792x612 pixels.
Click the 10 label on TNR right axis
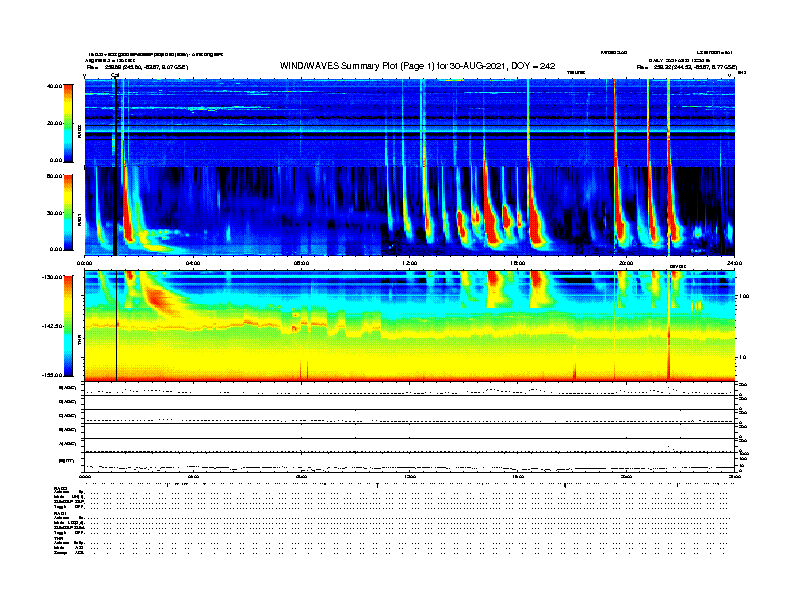742,357
